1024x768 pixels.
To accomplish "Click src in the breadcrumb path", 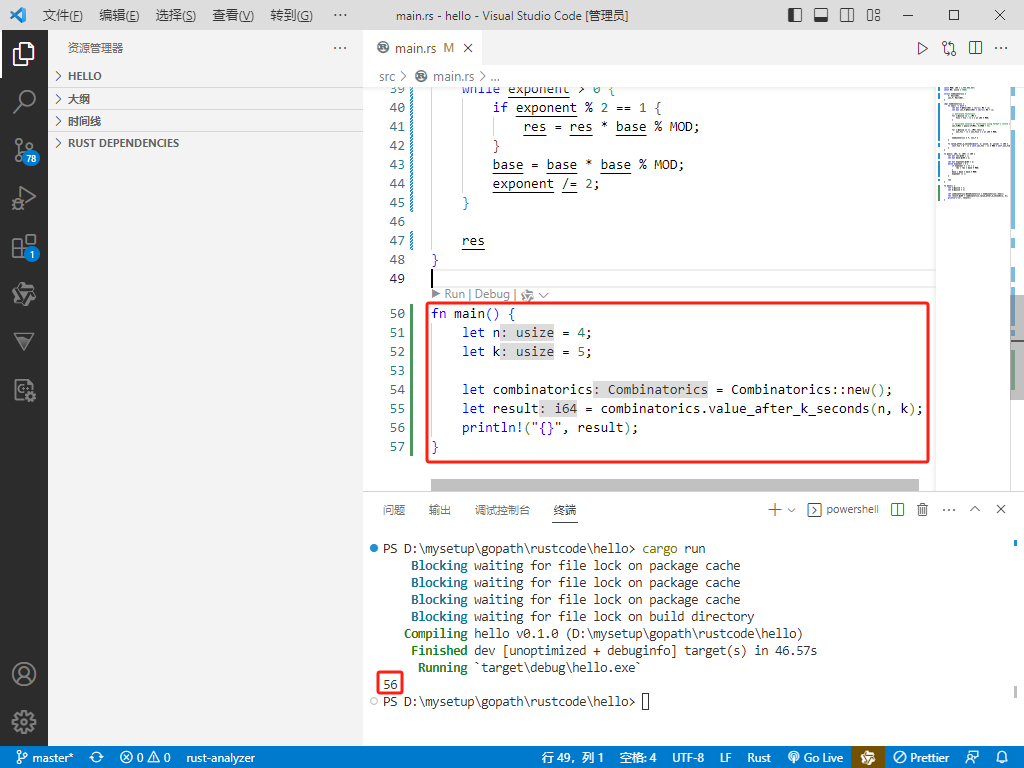I will pyautogui.click(x=387, y=76).
